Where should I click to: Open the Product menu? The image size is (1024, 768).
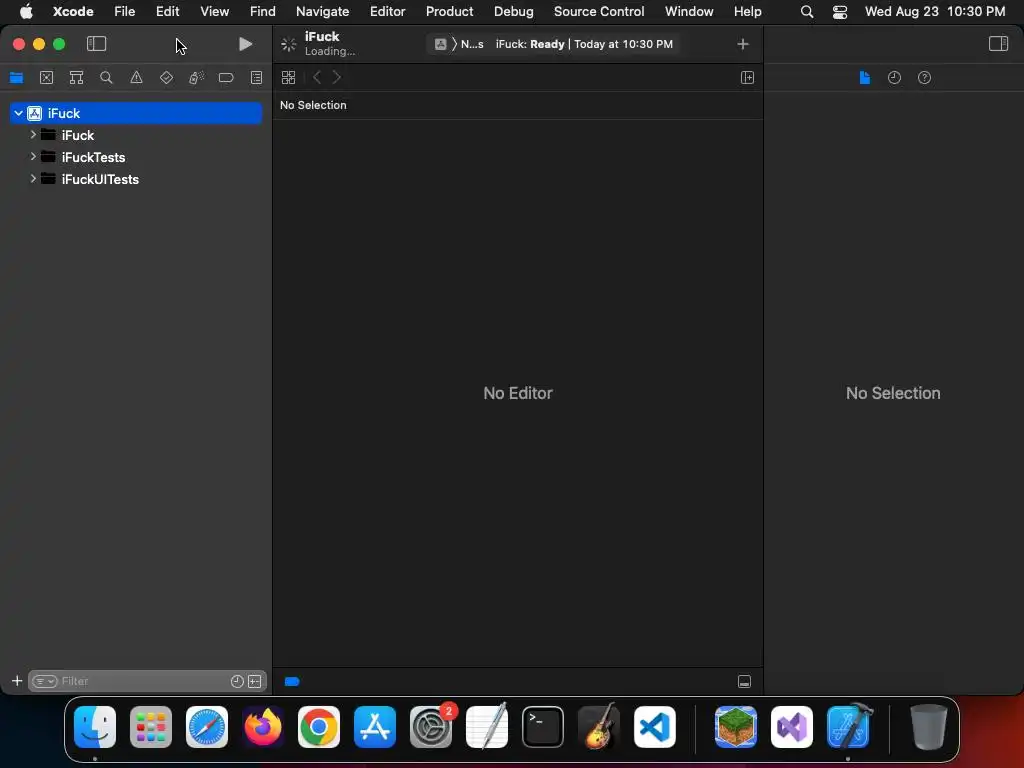[449, 11]
